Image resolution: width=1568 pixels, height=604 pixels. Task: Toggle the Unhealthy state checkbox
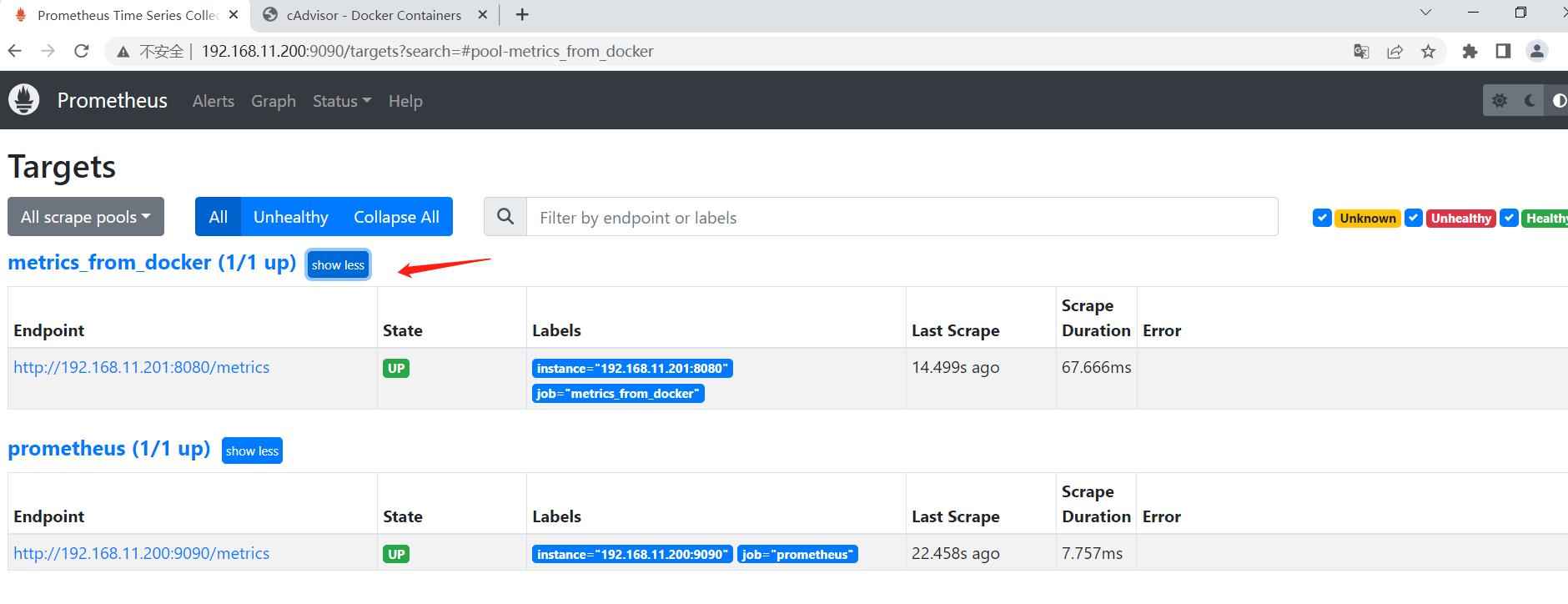coord(1414,218)
